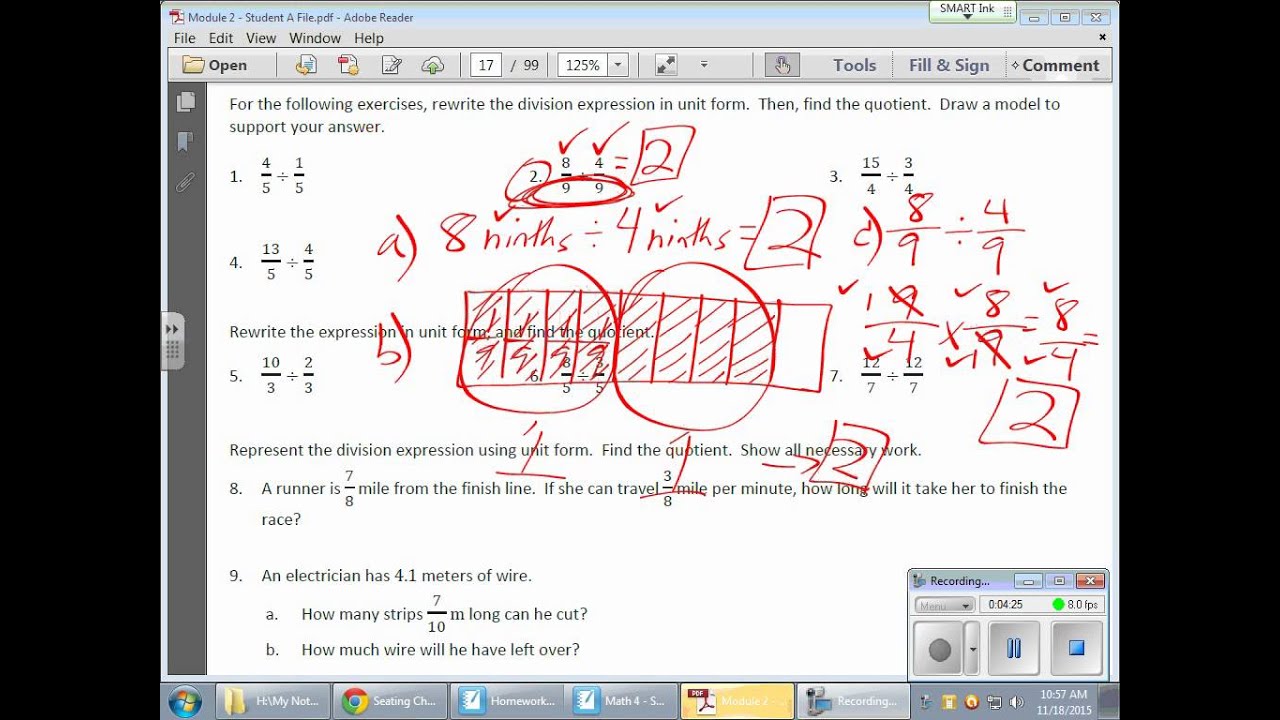Image resolution: width=1280 pixels, height=720 pixels.
Task: Expand the SMART Ink floating toolbar arrows
Action: (x=172, y=328)
